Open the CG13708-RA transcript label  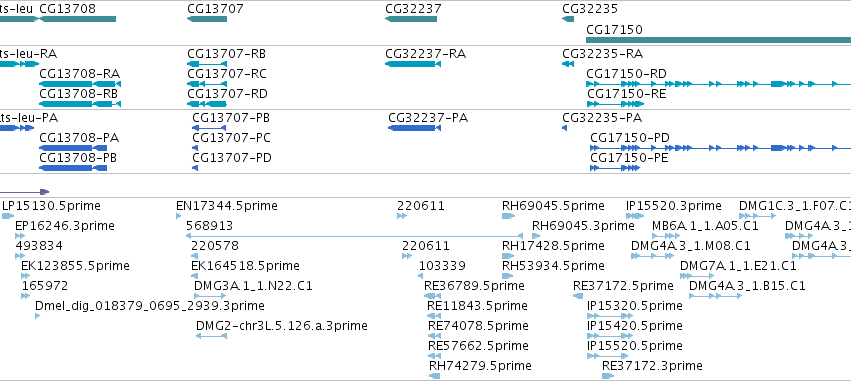80,74
